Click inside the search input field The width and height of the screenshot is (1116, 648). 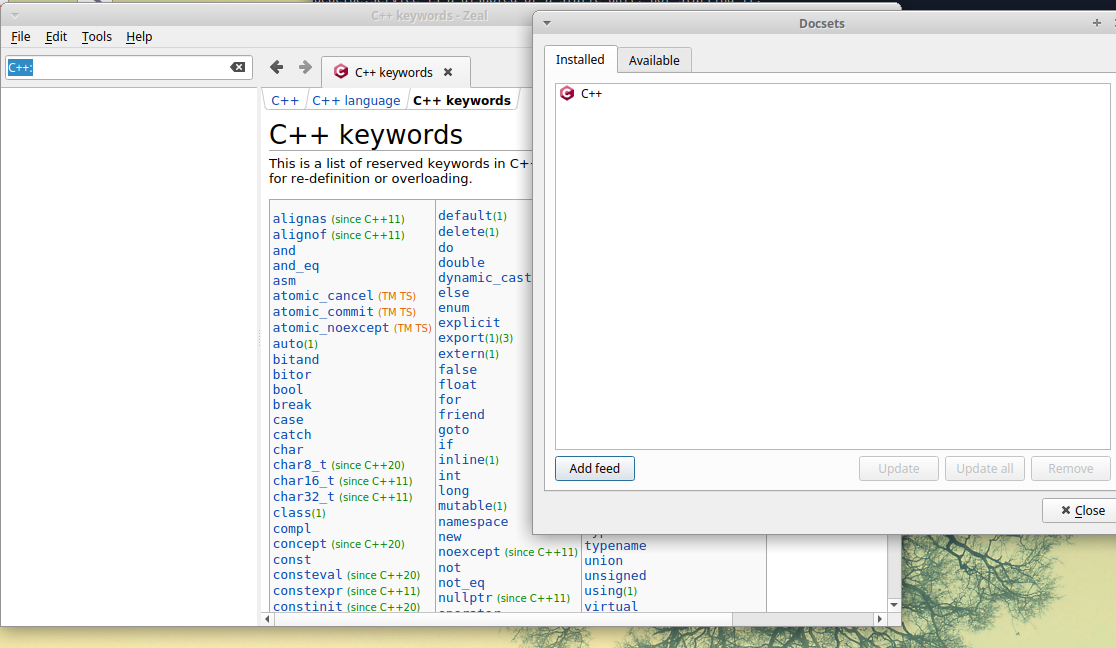tap(120, 67)
